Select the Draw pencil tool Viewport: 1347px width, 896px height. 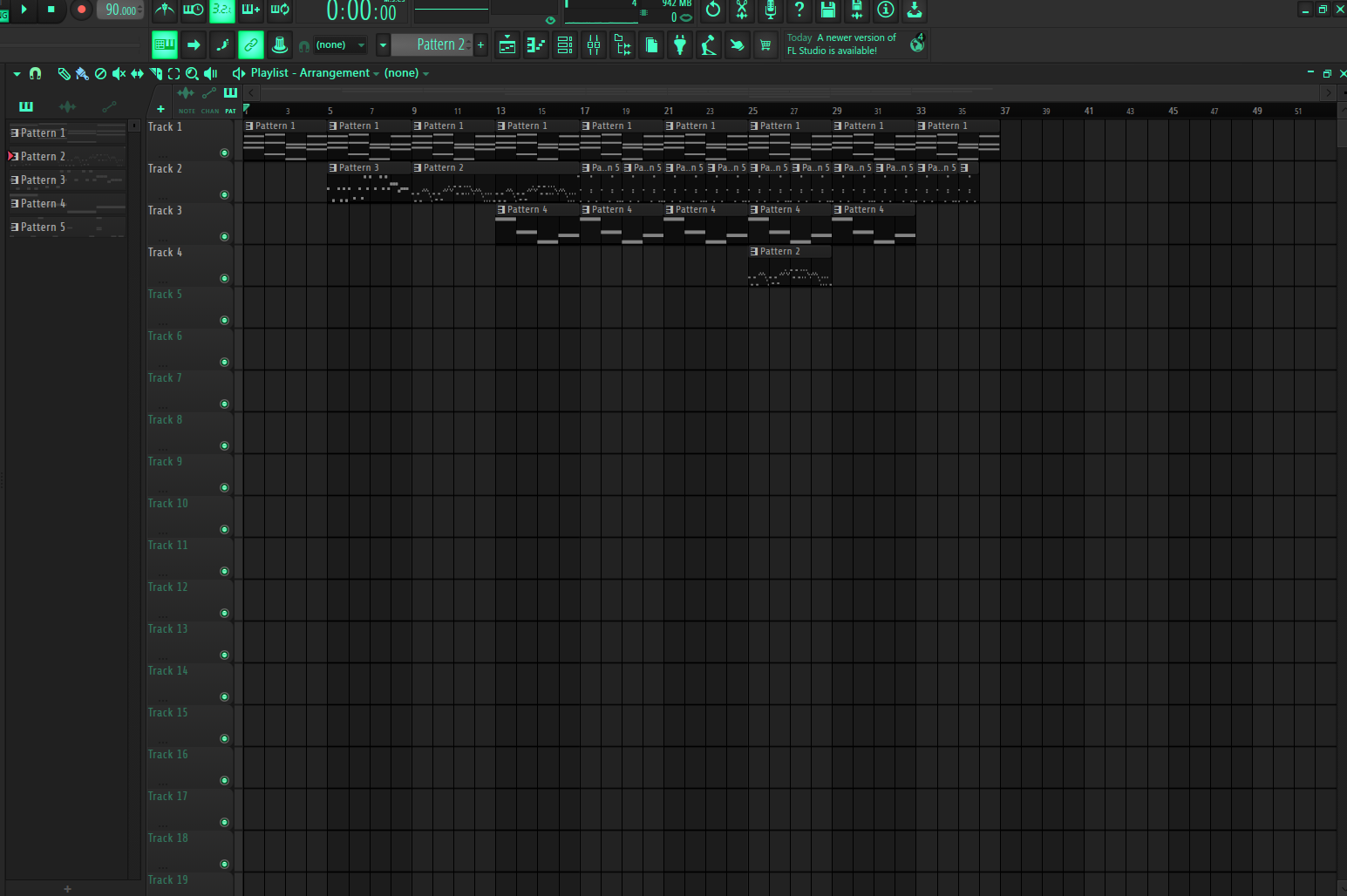[64, 74]
